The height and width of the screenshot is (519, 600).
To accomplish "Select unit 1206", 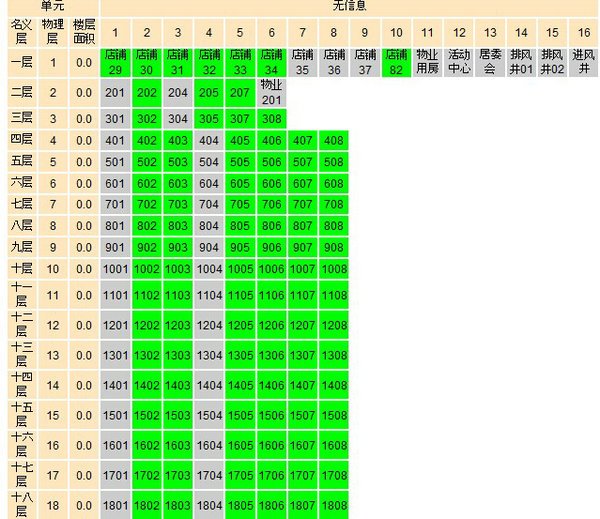I will 271,325.
